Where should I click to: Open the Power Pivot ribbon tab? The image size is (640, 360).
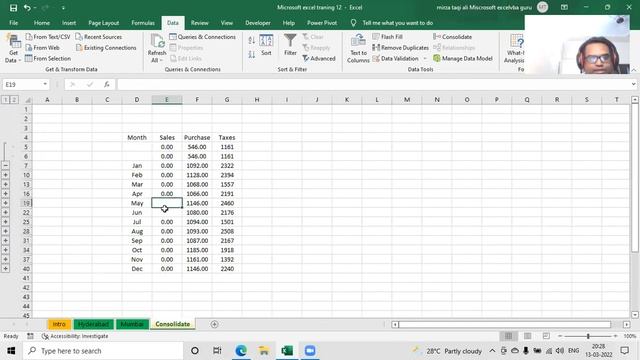coord(322,23)
